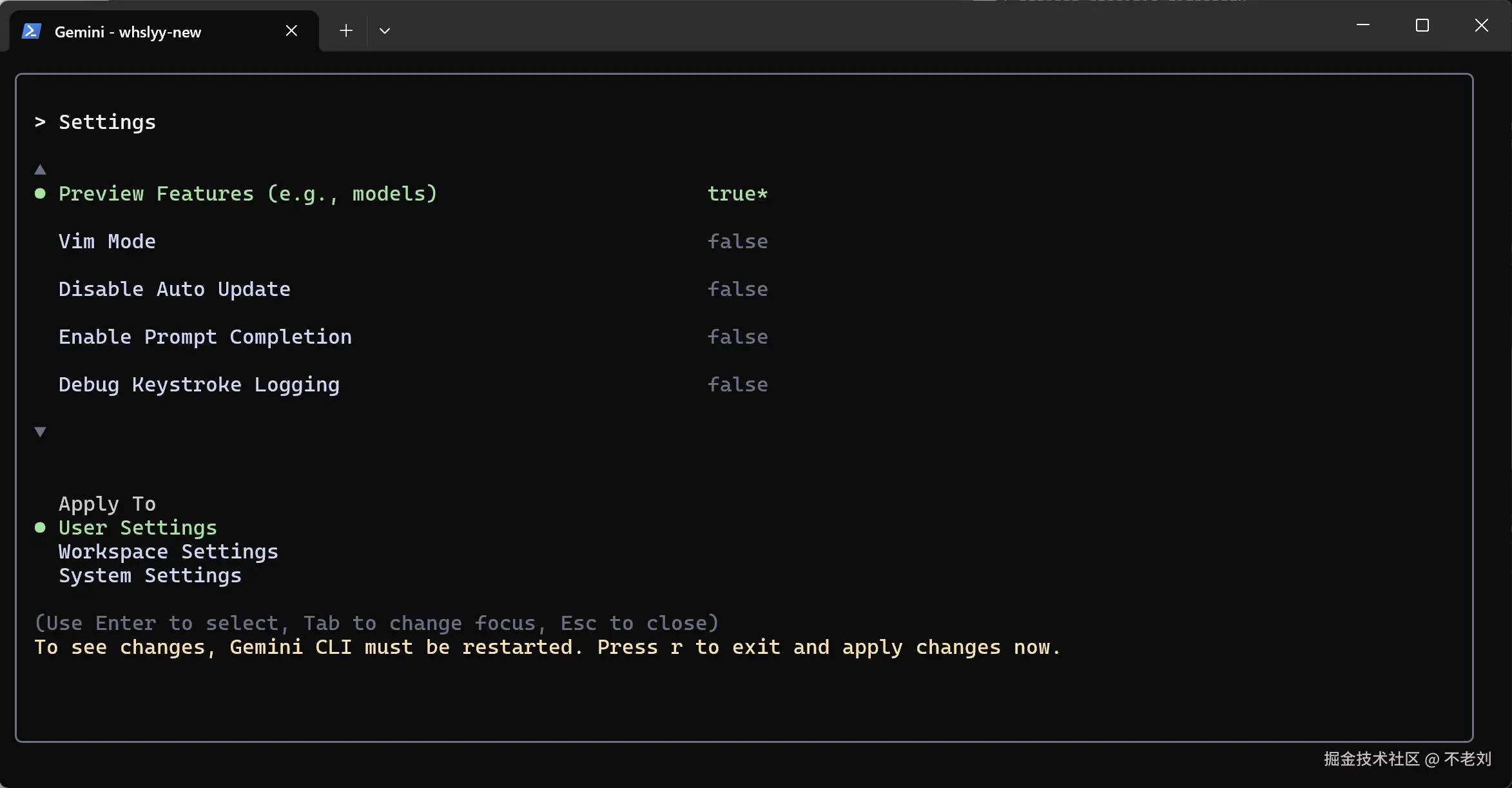Screen dimensions: 1512x788
Task: Open the new tab profile dropdown chevron
Action: point(385,31)
